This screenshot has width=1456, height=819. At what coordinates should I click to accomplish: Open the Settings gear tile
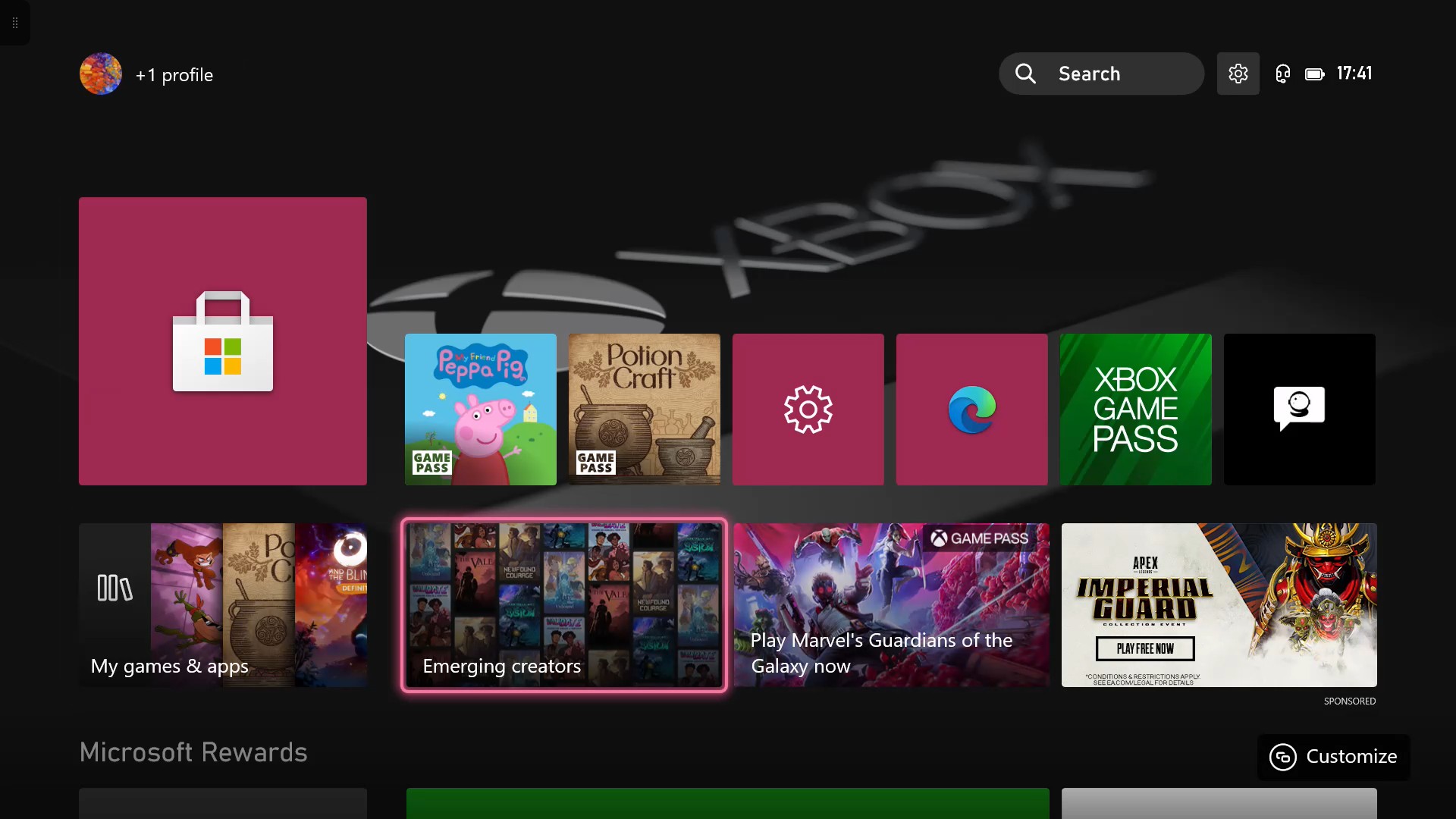point(808,409)
